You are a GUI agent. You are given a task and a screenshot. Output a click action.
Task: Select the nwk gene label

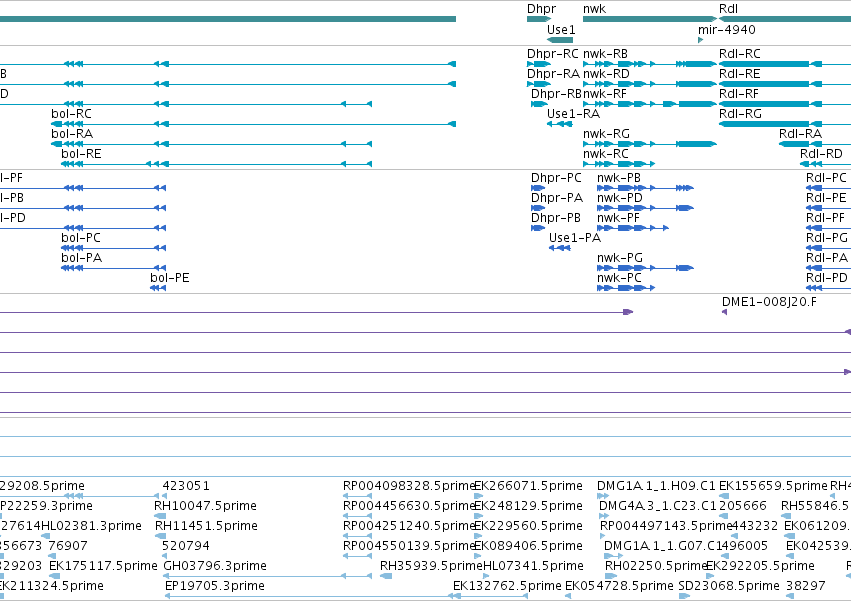pos(594,9)
